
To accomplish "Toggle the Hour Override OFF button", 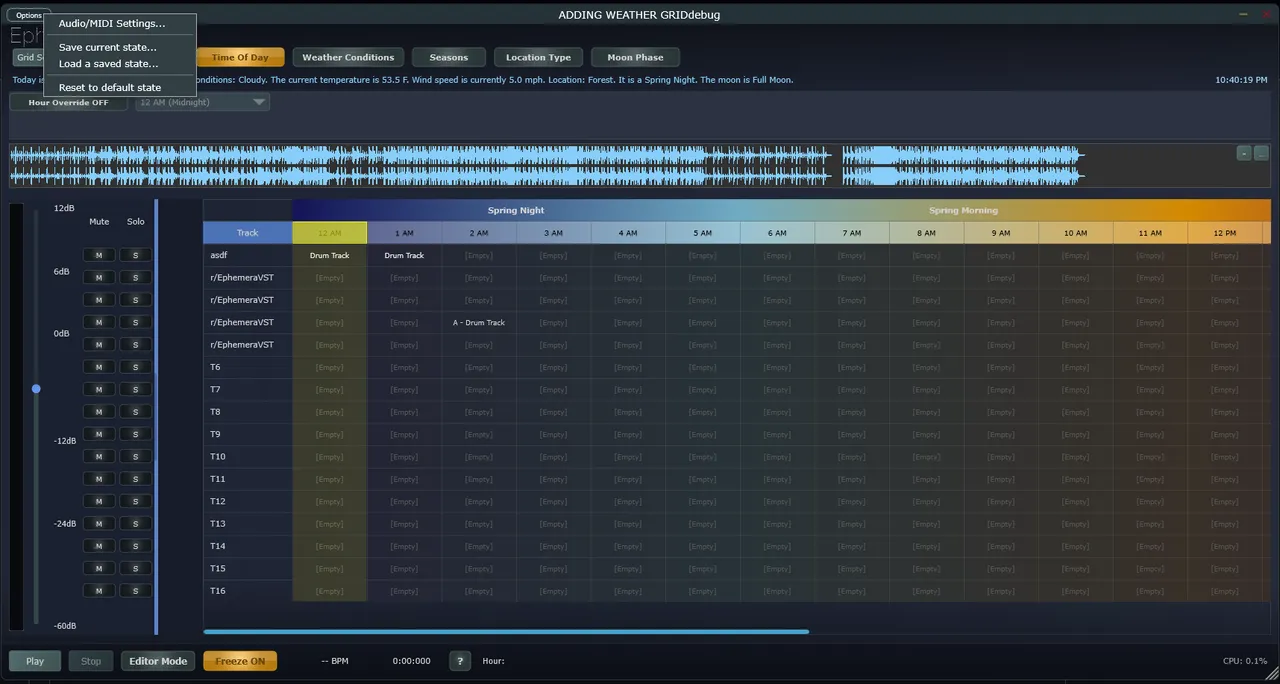I will 69,102.
